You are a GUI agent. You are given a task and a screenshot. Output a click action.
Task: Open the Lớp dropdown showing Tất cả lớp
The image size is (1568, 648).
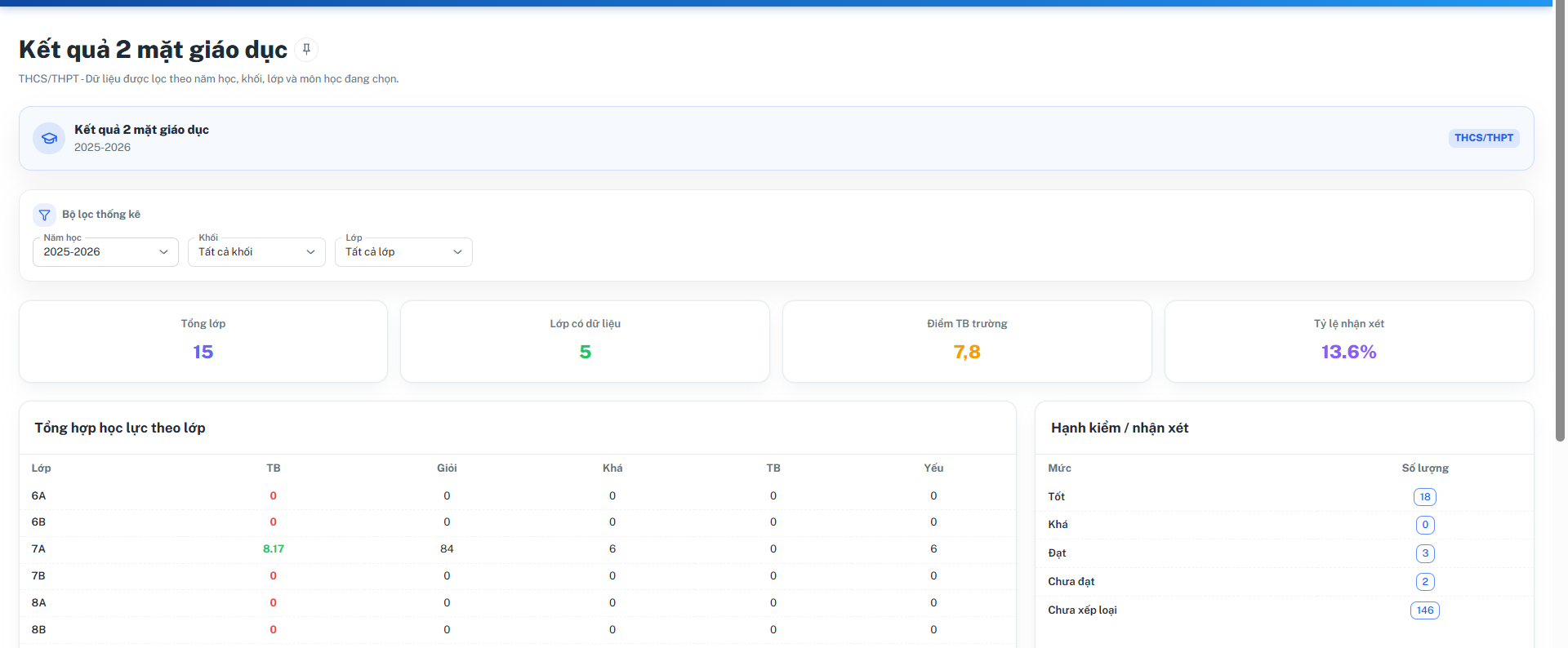tap(403, 252)
